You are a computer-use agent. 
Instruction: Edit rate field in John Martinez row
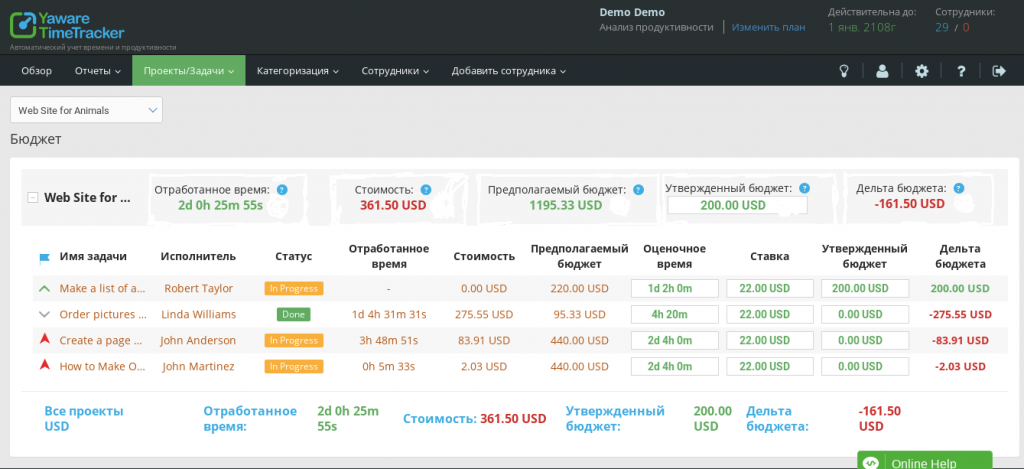770,366
